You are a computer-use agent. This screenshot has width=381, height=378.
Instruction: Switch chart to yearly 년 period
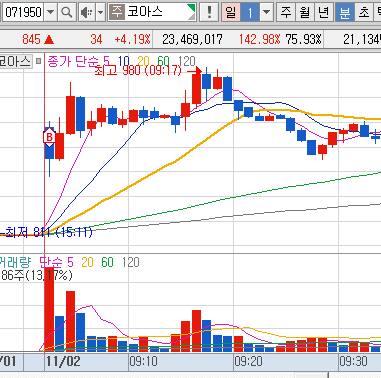(324, 12)
